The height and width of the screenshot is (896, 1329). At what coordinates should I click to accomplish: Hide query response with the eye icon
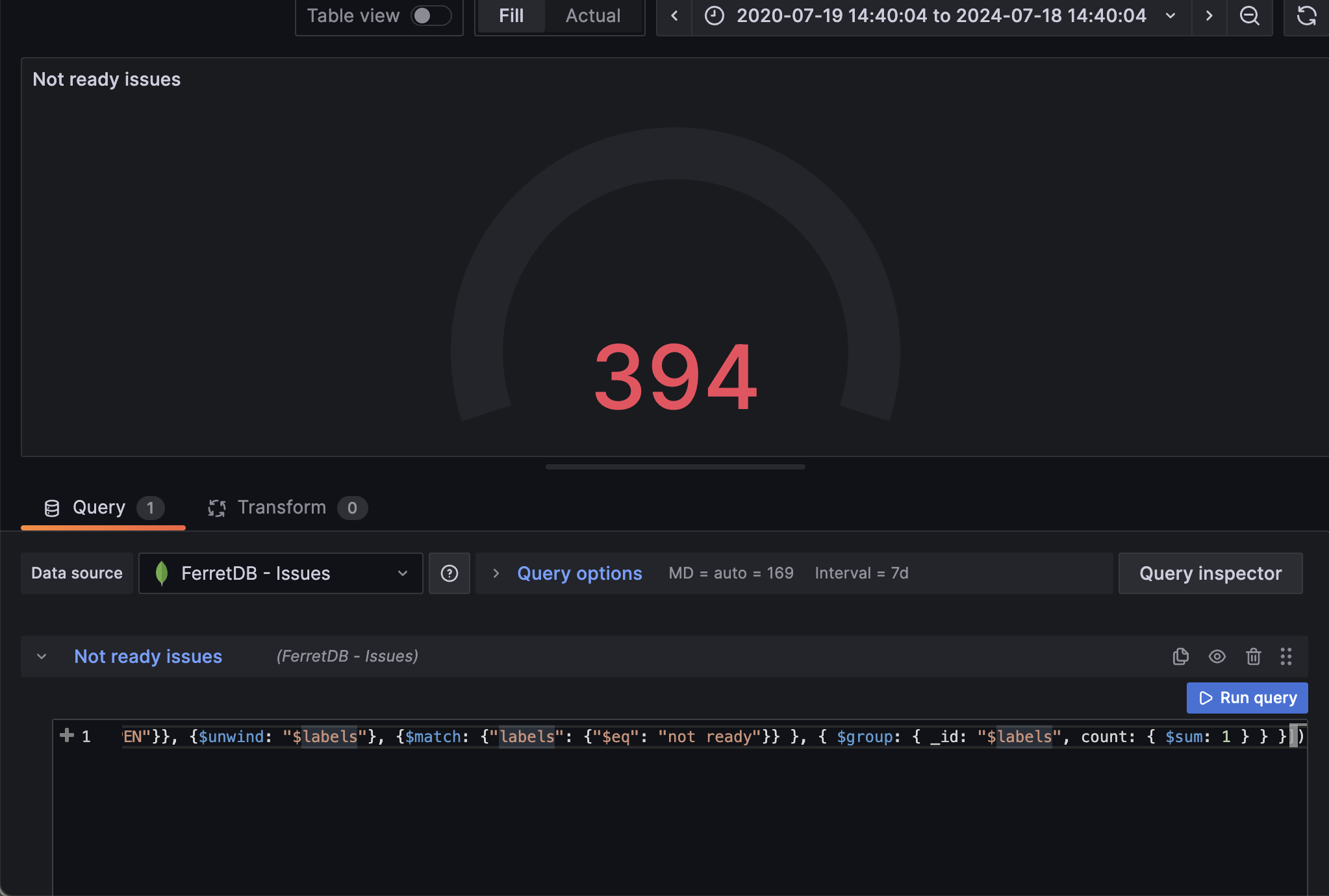pos(1217,656)
